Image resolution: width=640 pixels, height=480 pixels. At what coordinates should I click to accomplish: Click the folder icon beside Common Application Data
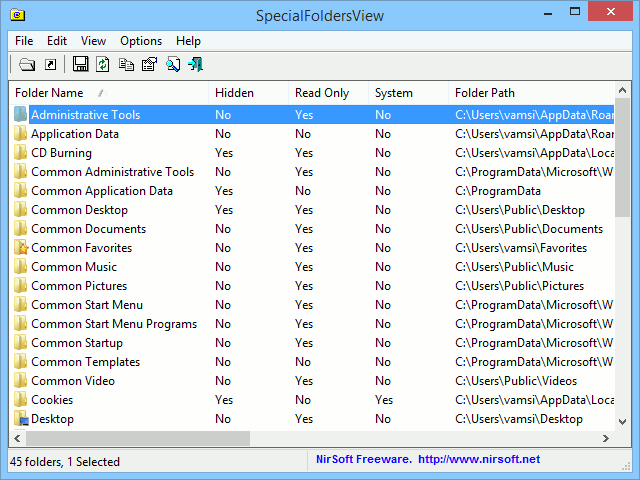[x=20, y=191]
